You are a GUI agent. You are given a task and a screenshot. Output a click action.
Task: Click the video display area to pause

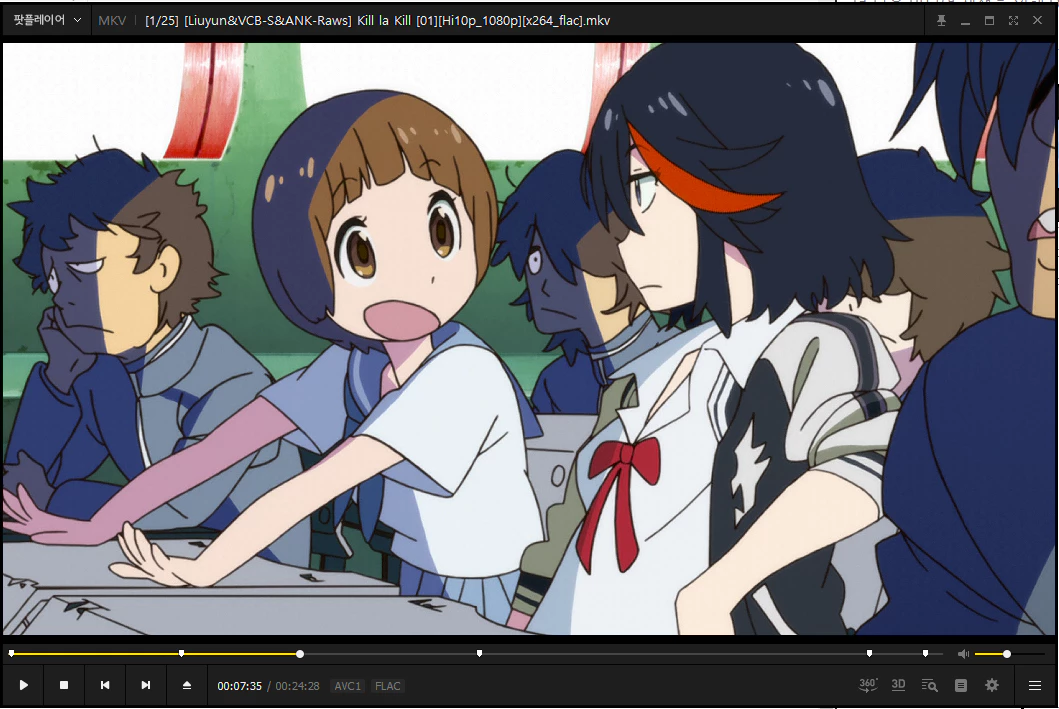point(529,338)
